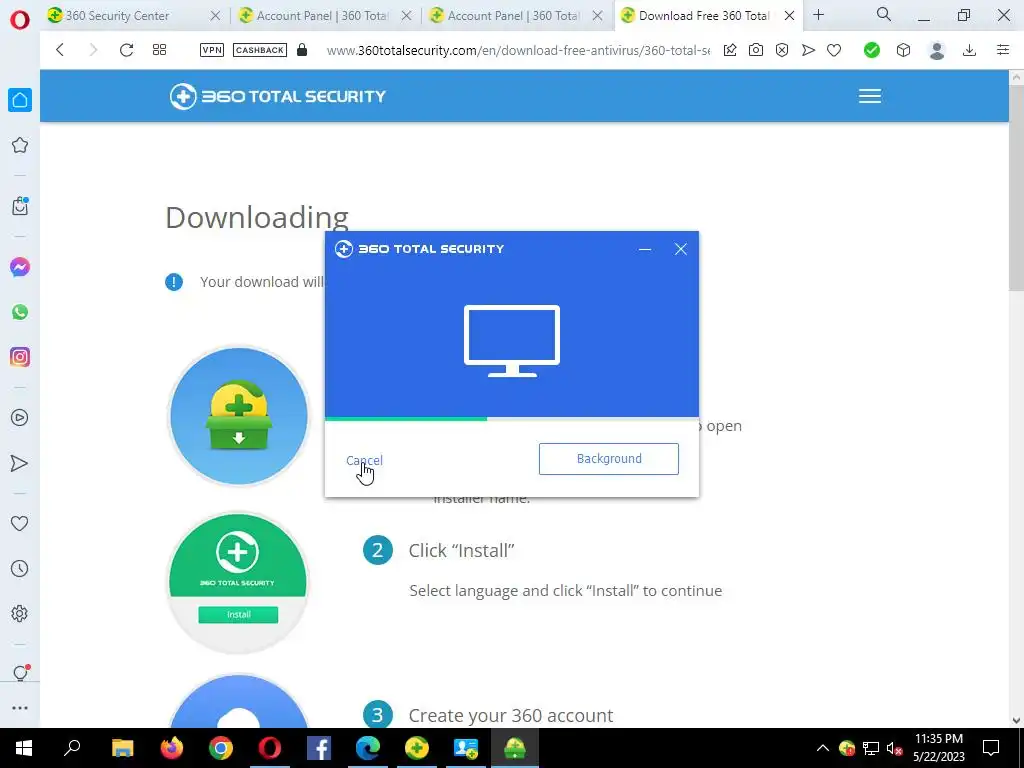Open taskbar search magnifier

click(x=72, y=748)
